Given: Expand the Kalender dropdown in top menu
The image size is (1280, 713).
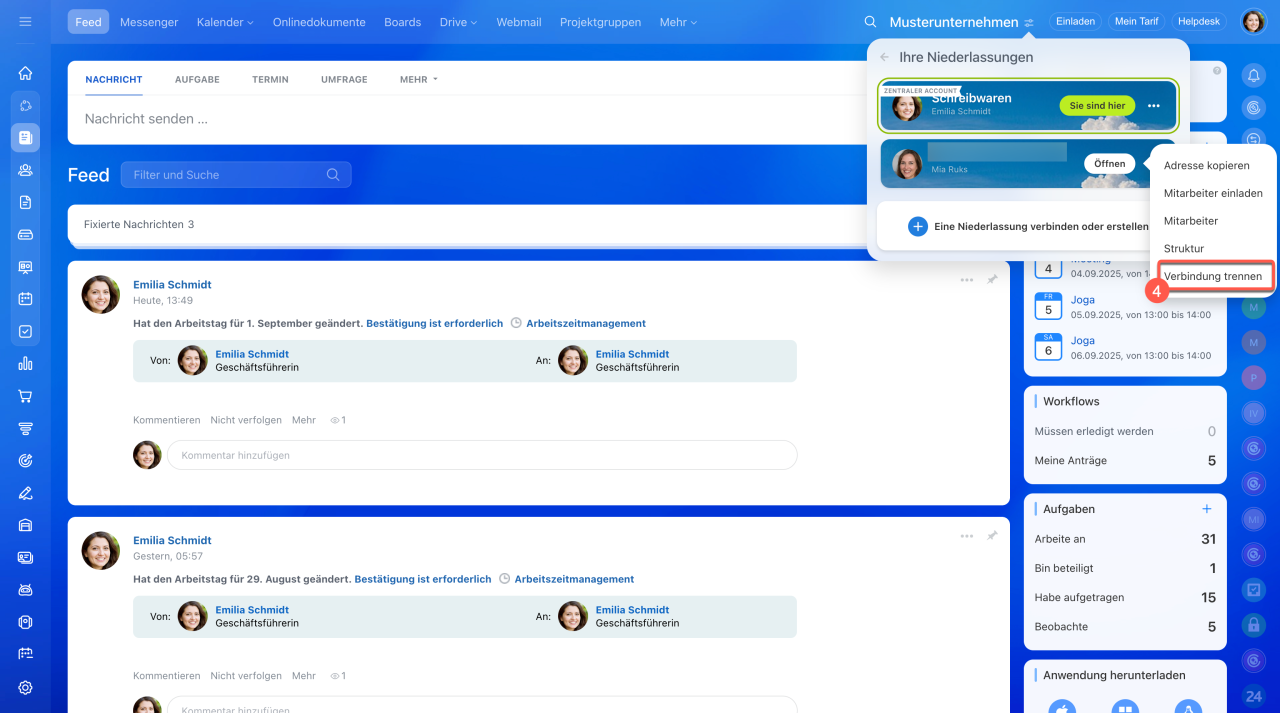Looking at the screenshot, I should (225, 22).
